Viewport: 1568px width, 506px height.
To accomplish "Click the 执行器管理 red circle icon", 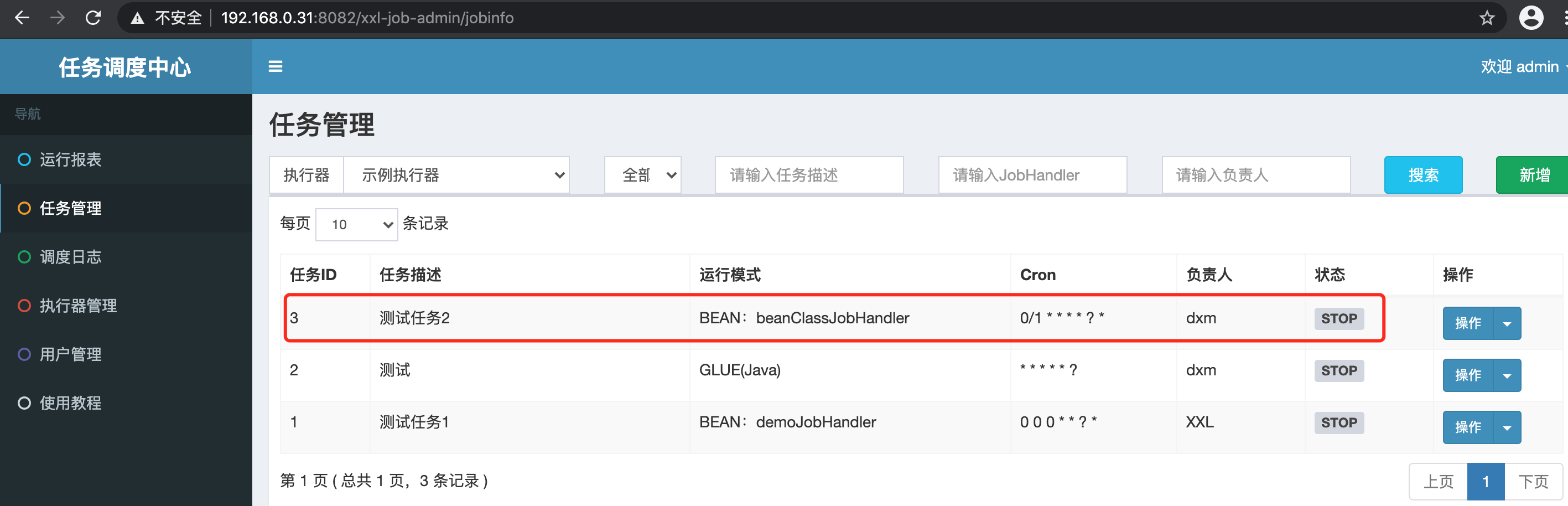I will point(24,306).
